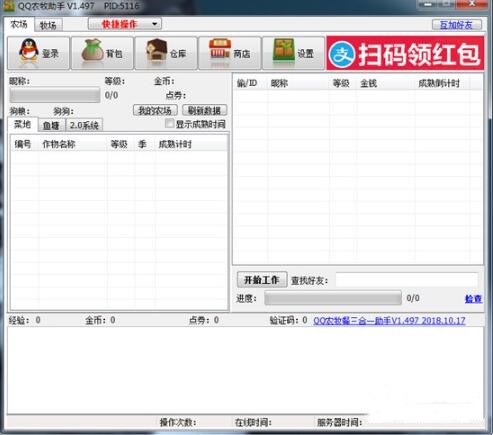Click the 验证码: 0 status text
493x435 pixels.
tap(288, 320)
